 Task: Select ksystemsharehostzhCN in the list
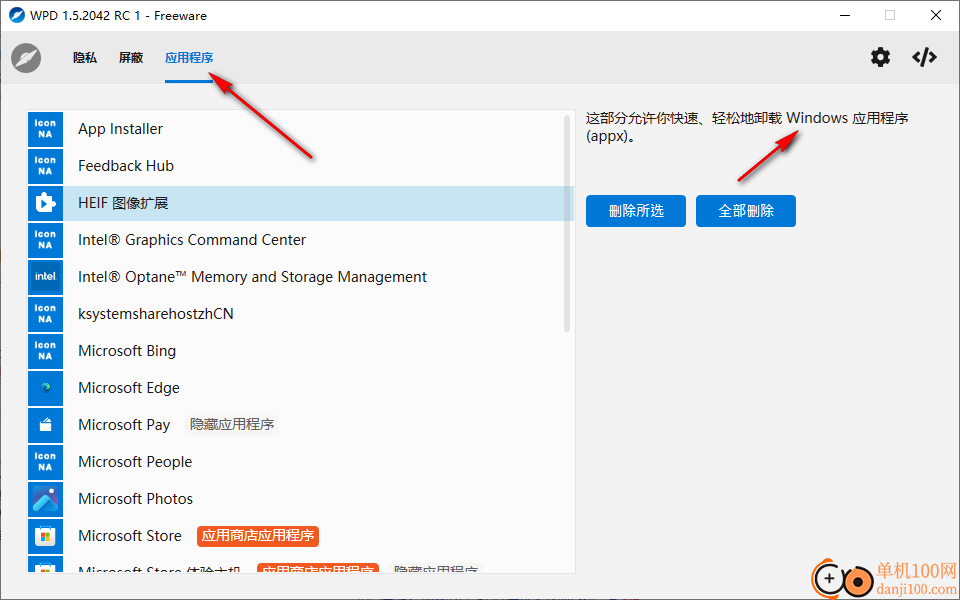pyautogui.click(x=301, y=314)
